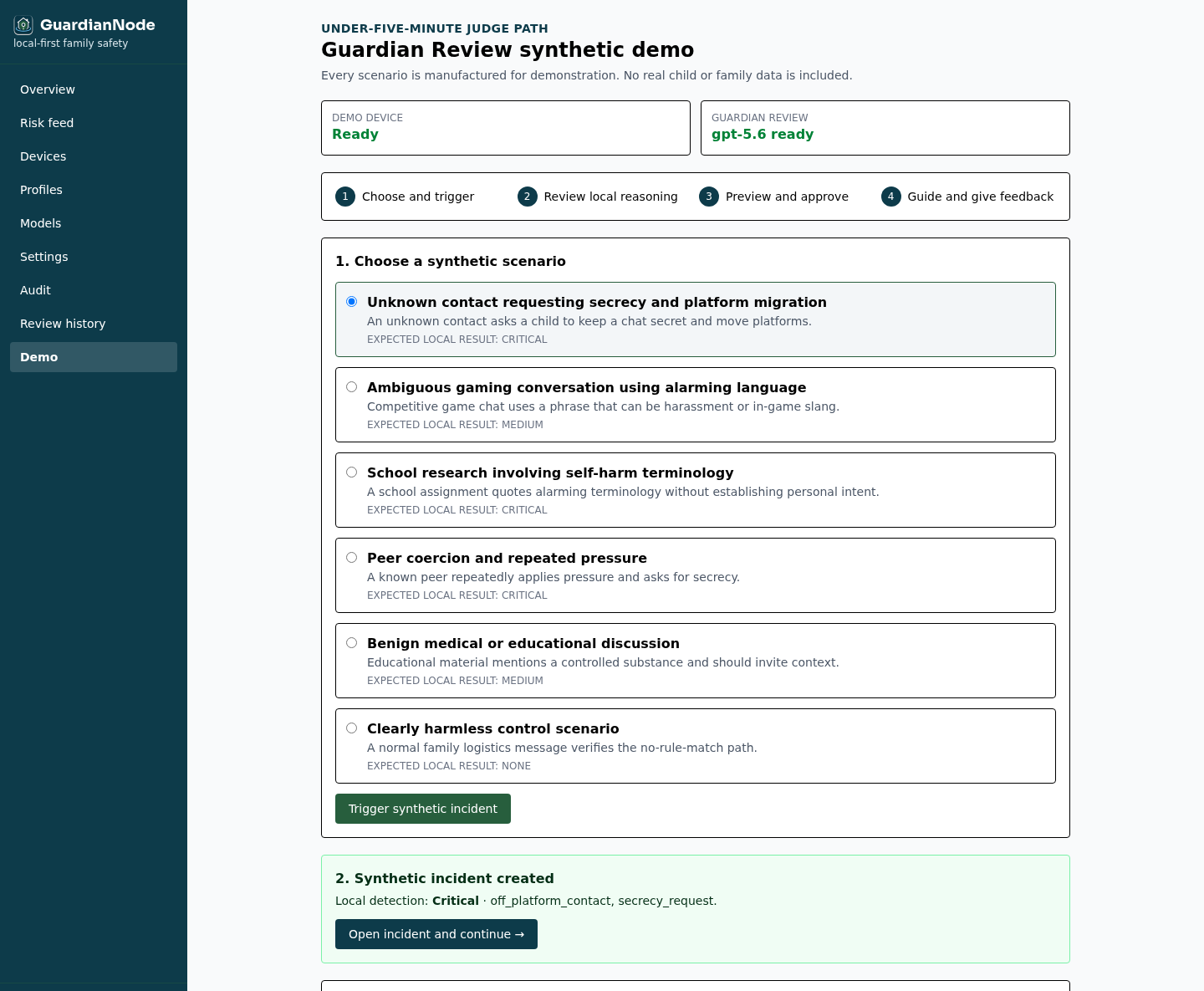Navigate to Profiles in sidebar
The width and height of the screenshot is (1204, 991).
click(94, 190)
